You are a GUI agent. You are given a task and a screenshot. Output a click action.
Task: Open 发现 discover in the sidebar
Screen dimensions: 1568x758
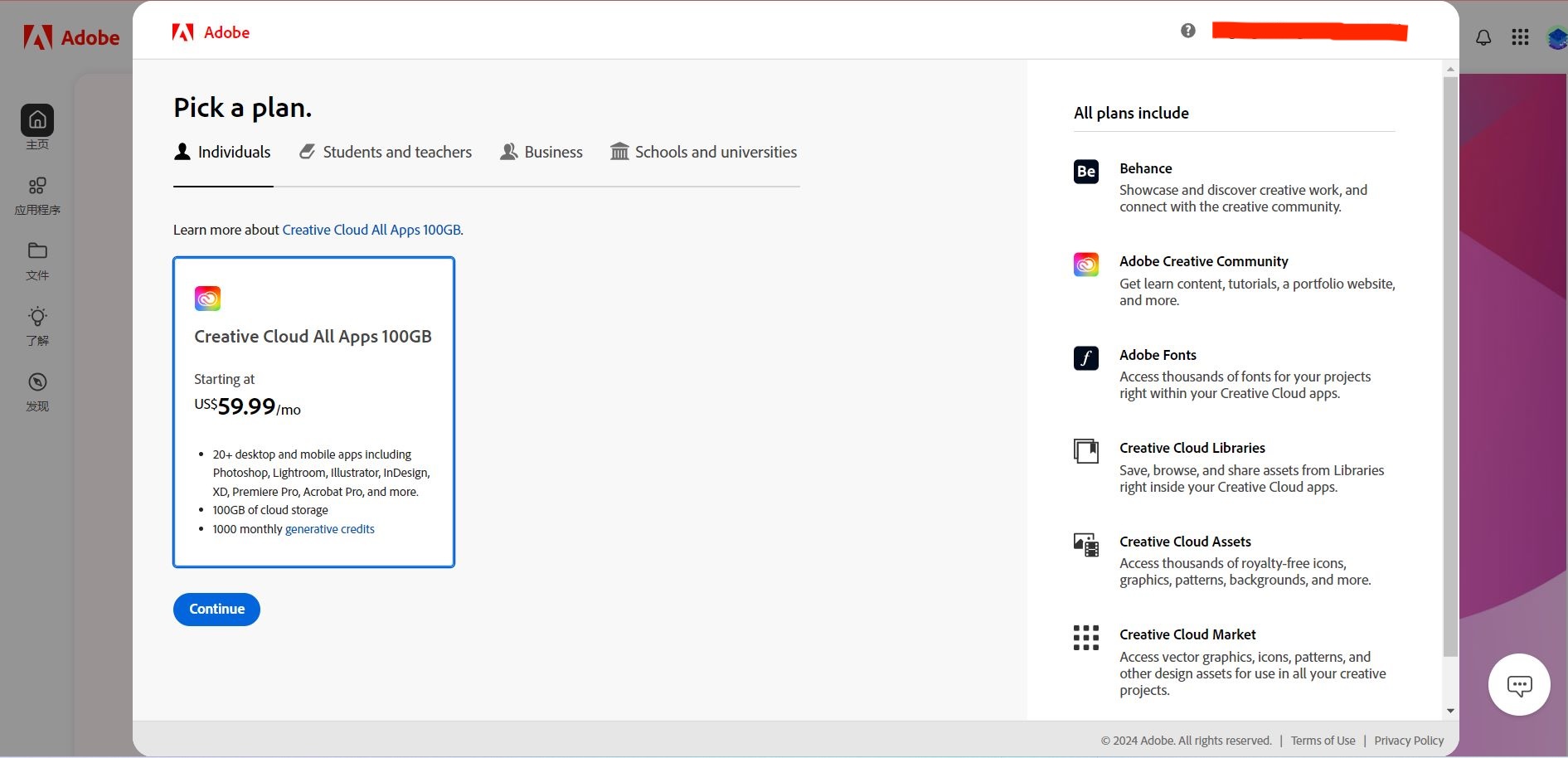tap(37, 392)
